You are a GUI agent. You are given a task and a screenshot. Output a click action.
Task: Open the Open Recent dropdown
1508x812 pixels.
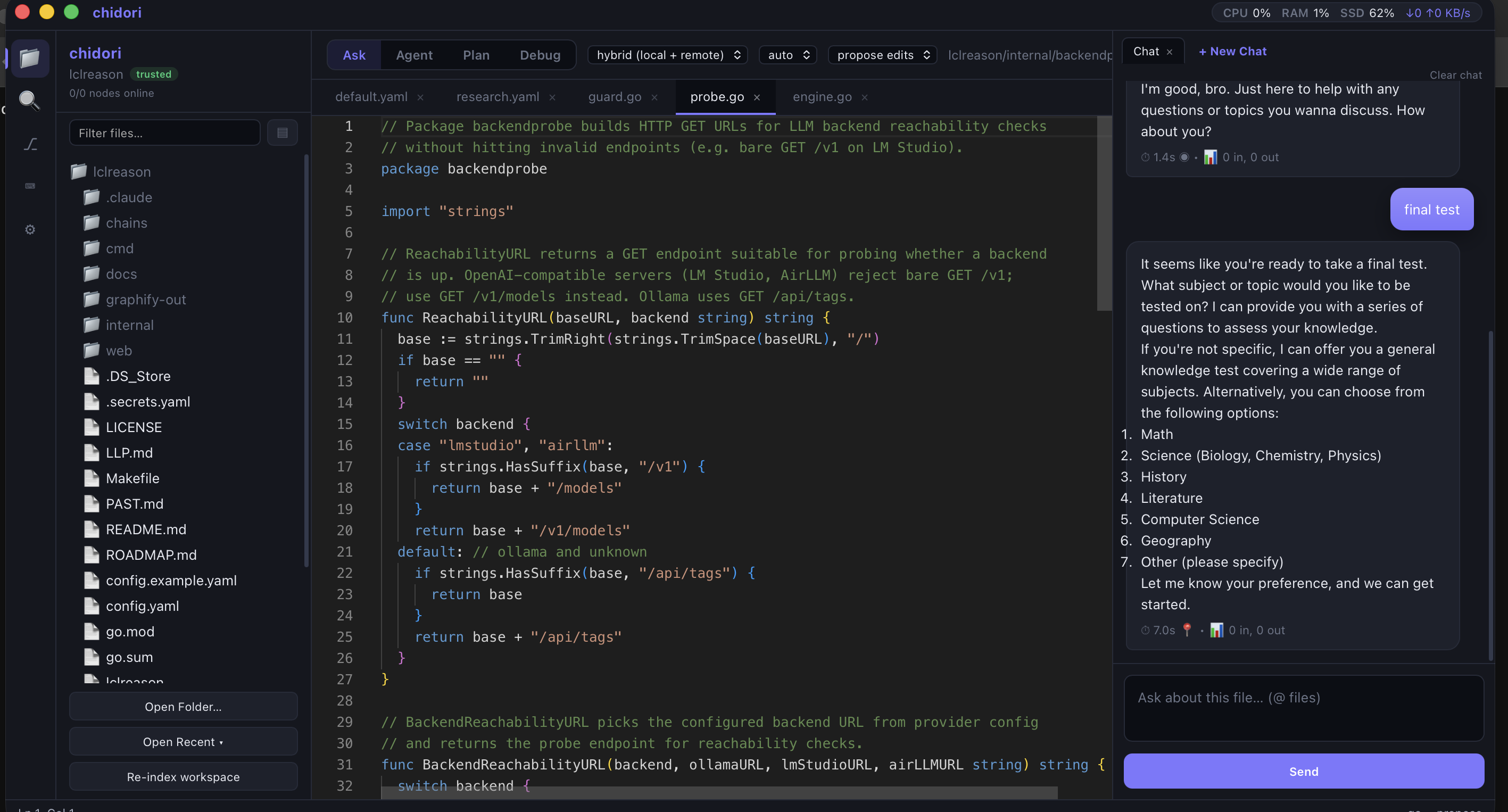(183, 742)
